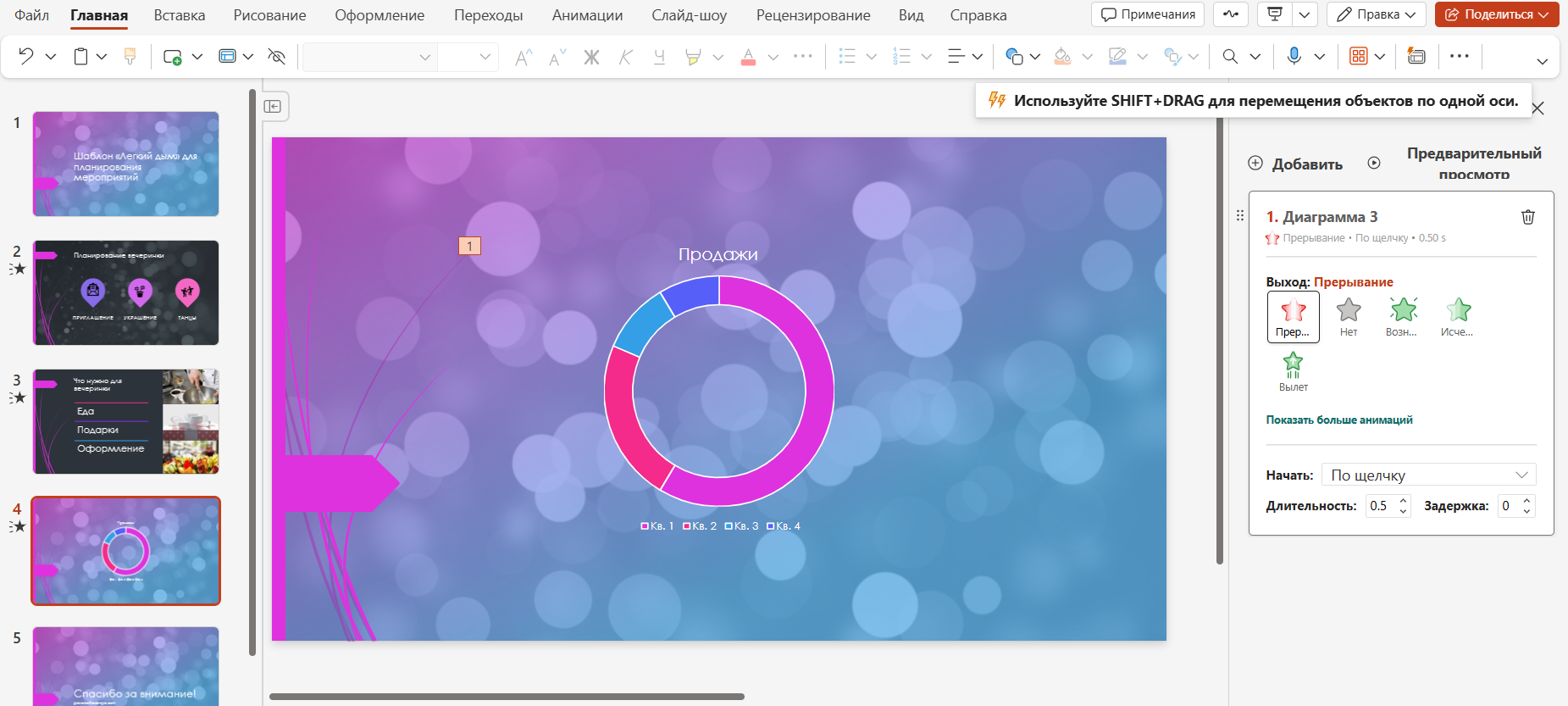Screen dimensions: 1568x706
Task: Click the Undo arrow icon
Action: coord(26,56)
